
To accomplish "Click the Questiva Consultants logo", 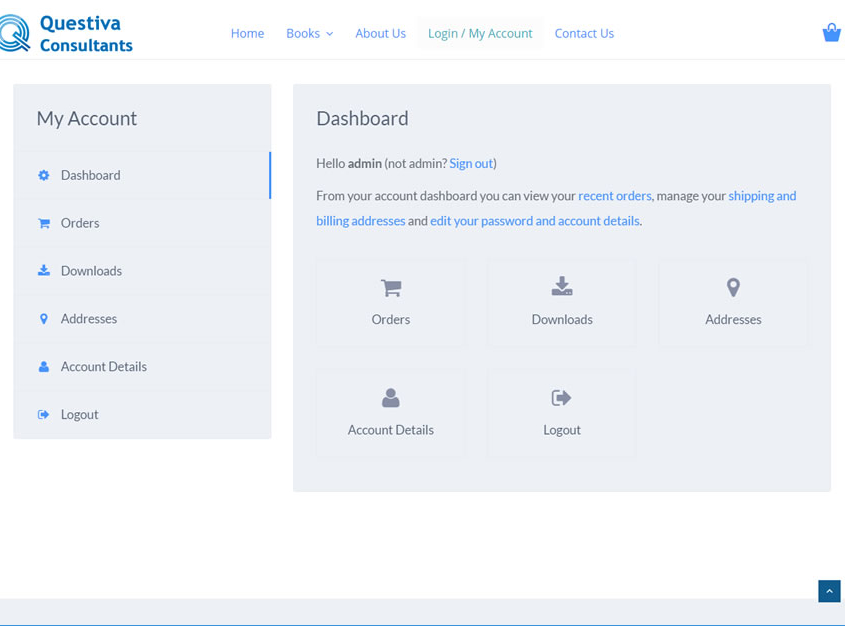I will pos(68,33).
